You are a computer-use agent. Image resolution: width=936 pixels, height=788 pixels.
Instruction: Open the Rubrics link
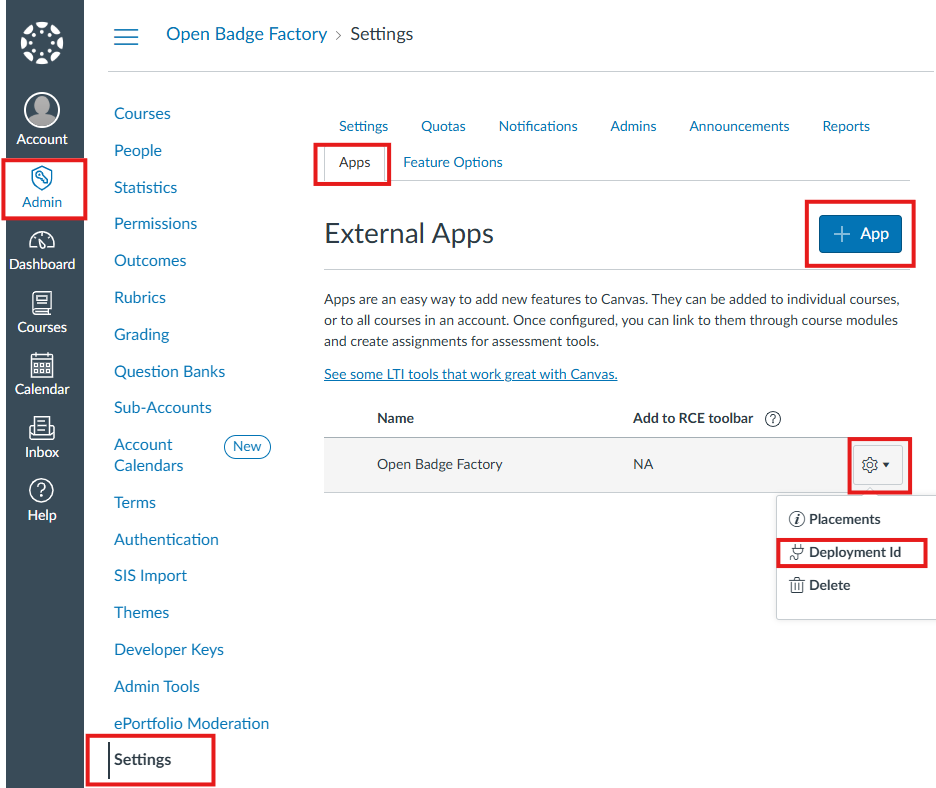click(140, 298)
